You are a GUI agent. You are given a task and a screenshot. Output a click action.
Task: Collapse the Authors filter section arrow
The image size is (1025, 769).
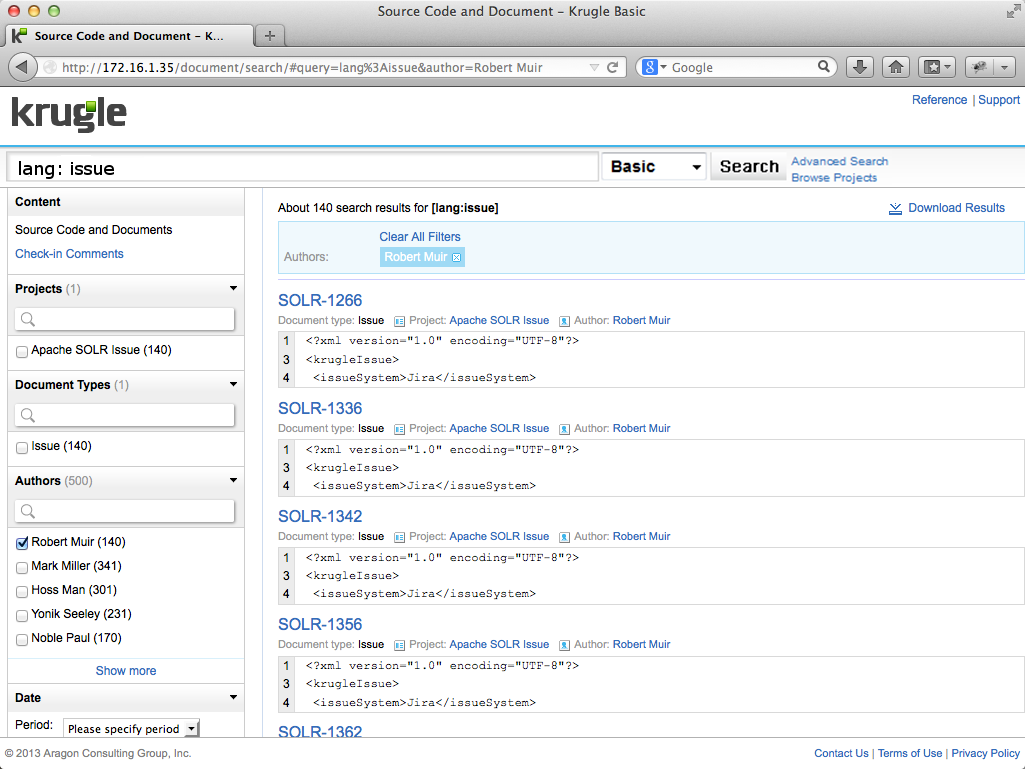(x=233, y=481)
